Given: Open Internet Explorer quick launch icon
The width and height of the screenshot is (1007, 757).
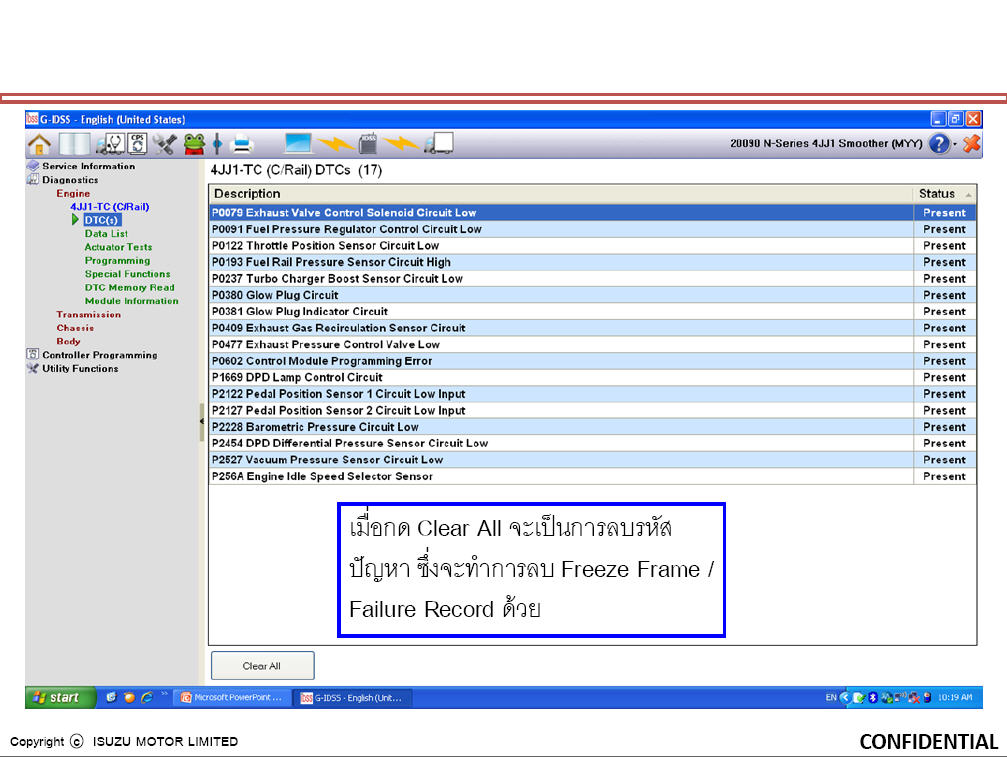Looking at the screenshot, I should coord(147,697).
